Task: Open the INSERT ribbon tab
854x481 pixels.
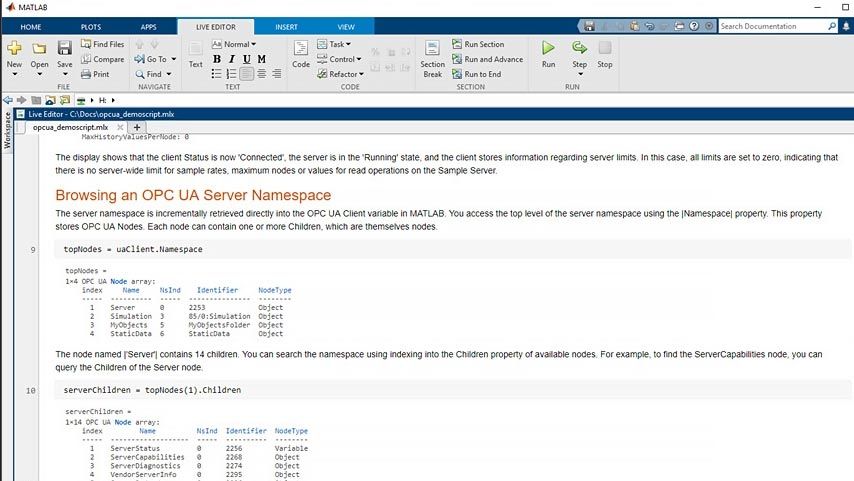Action: [x=286, y=27]
